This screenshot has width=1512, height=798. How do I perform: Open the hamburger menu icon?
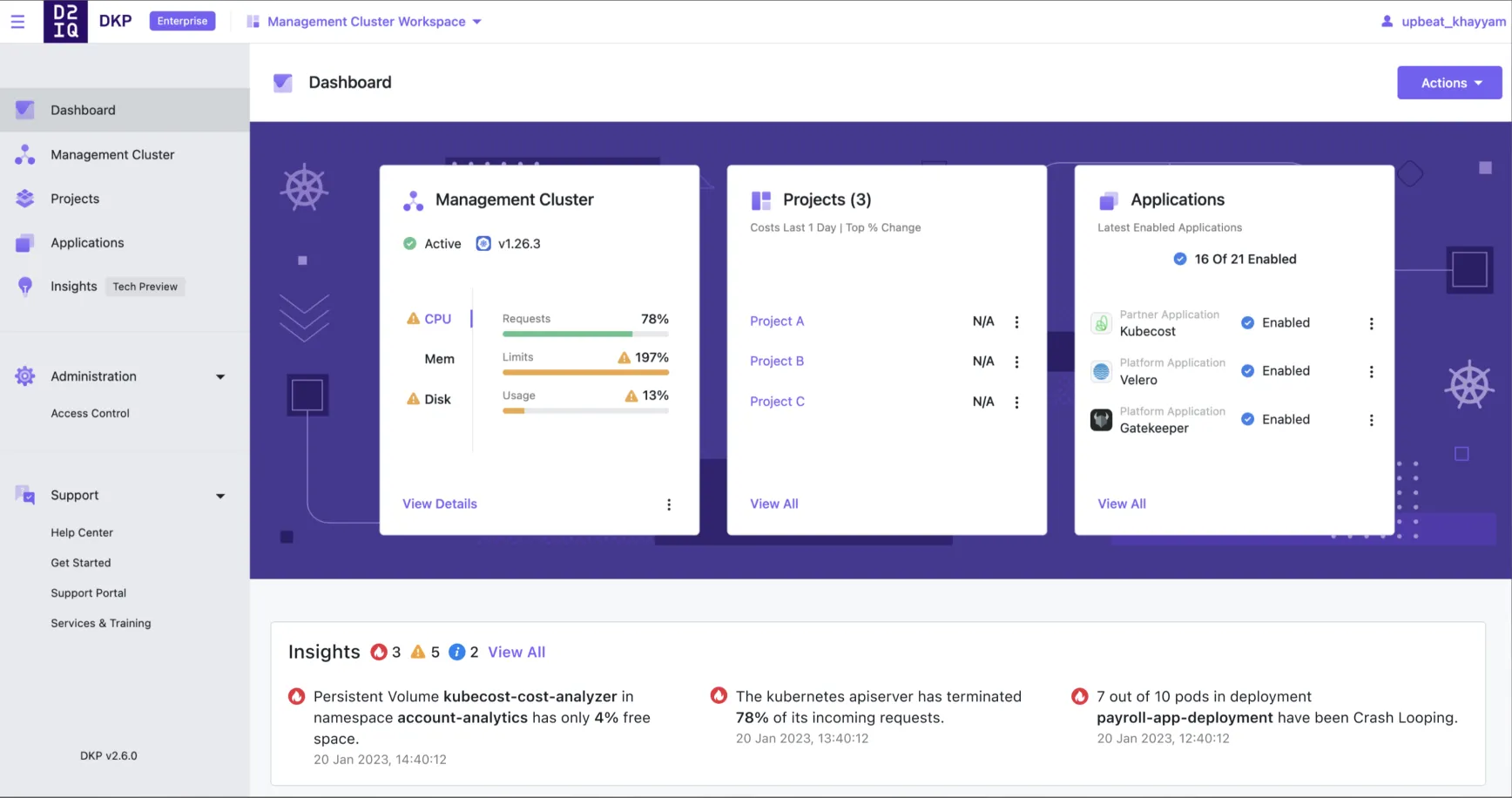tap(18, 21)
